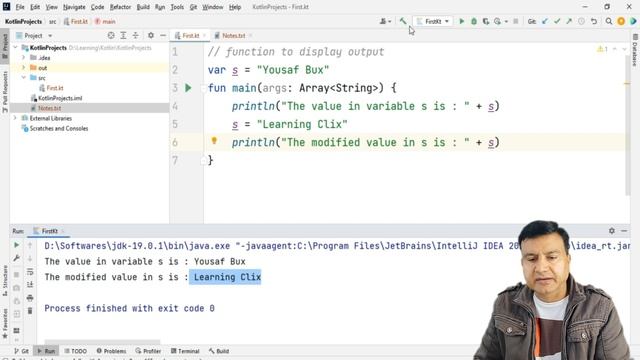Select the First.kt editor tab
Viewport: 640px width, 360px height.
click(190, 36)
